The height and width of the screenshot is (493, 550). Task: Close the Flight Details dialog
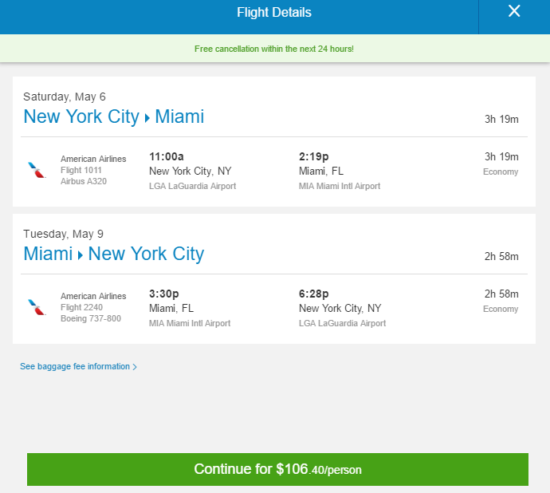pyautogui.click(x=514, y=12)
